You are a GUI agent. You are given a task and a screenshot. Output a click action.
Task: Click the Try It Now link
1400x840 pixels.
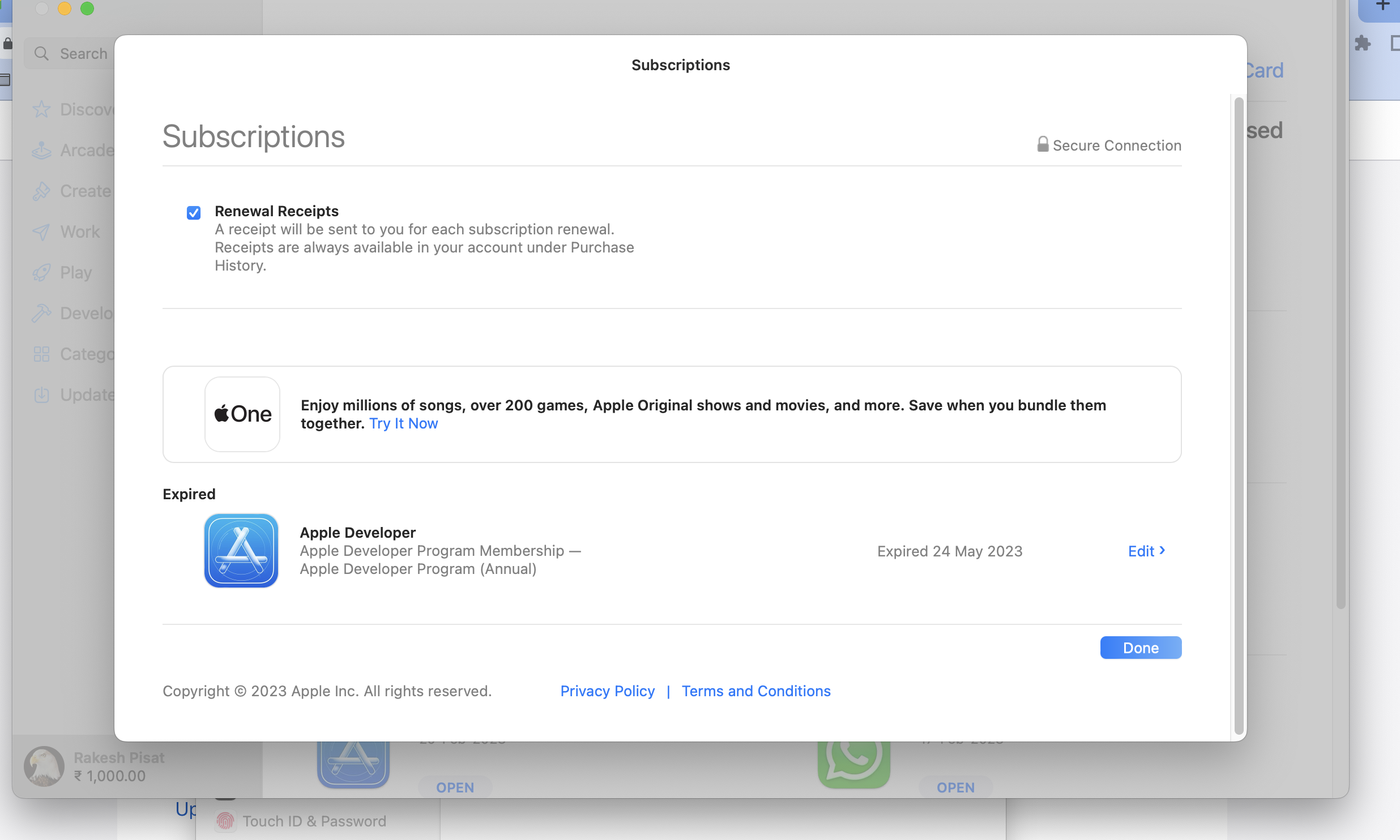(x=403, y=423)
